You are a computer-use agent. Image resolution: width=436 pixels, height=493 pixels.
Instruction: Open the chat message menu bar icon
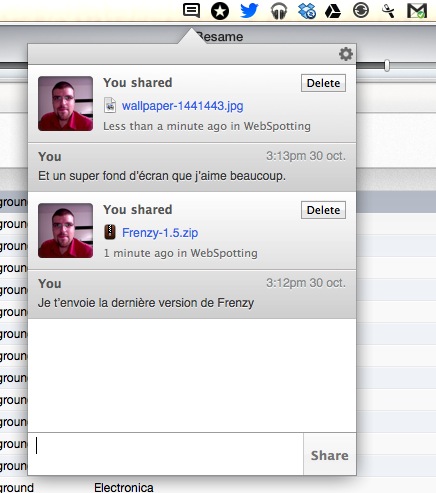[x=192, y=10]
